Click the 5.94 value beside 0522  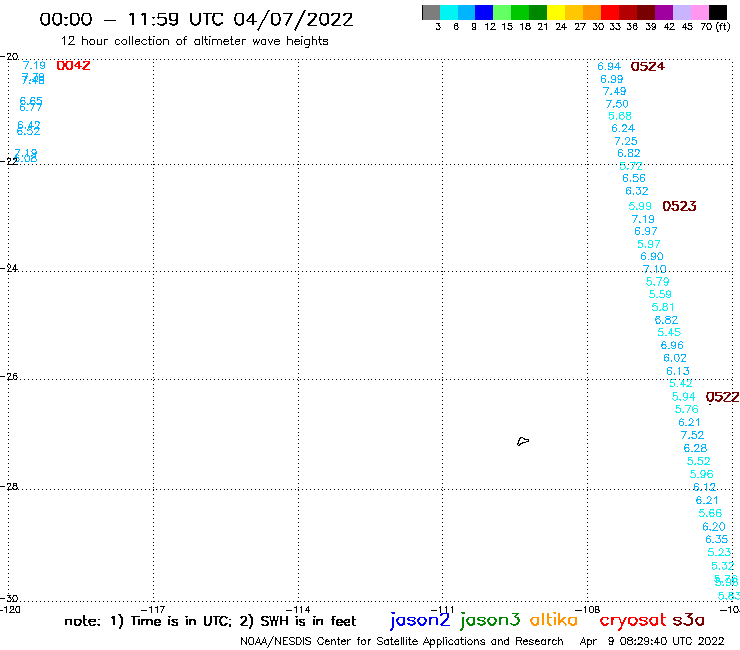point(683,397)
